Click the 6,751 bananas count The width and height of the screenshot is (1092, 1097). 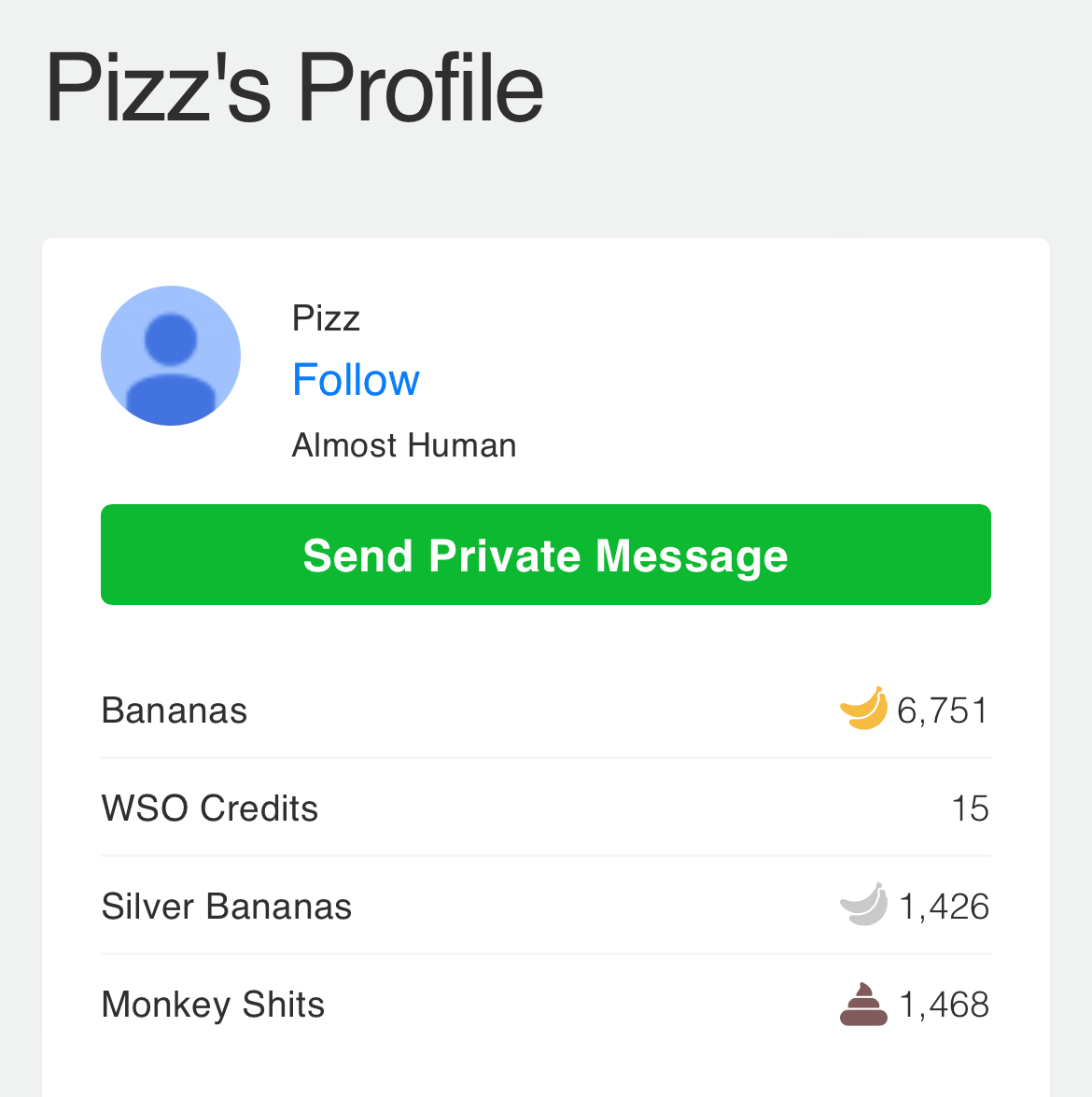tap(943, 710)
